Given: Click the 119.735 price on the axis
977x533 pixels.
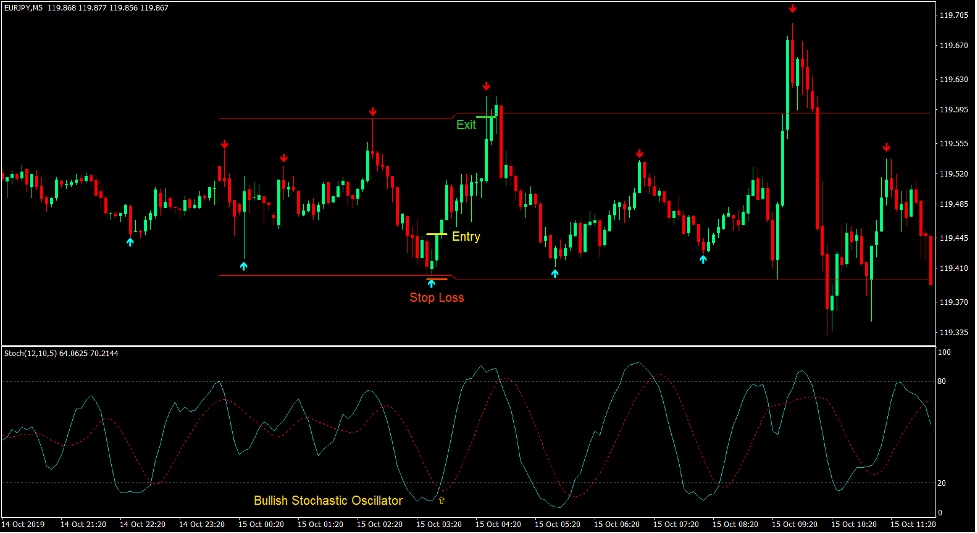Looking at the screenshot, I should point(953,16).
